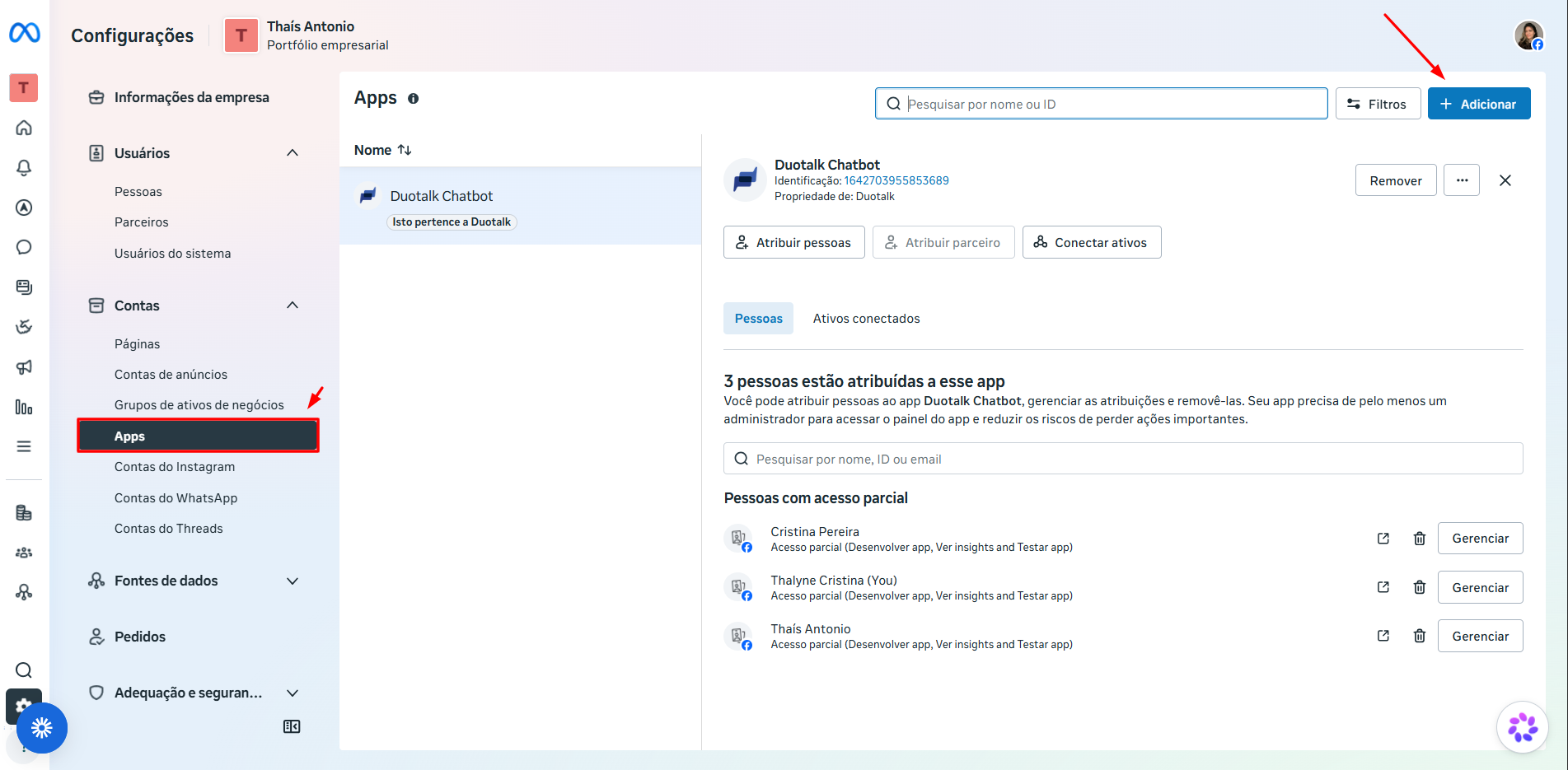Open the Filtros dropdown

coord(1378,104)
